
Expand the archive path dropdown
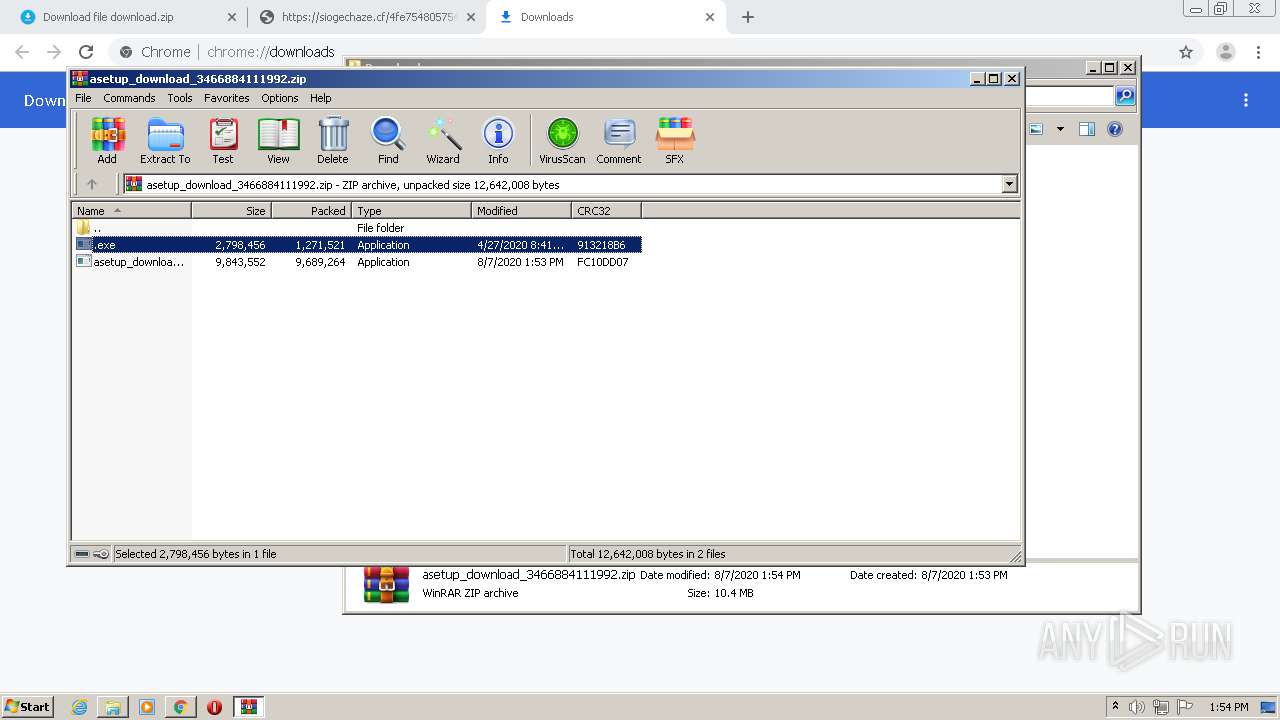point(1009,184)
